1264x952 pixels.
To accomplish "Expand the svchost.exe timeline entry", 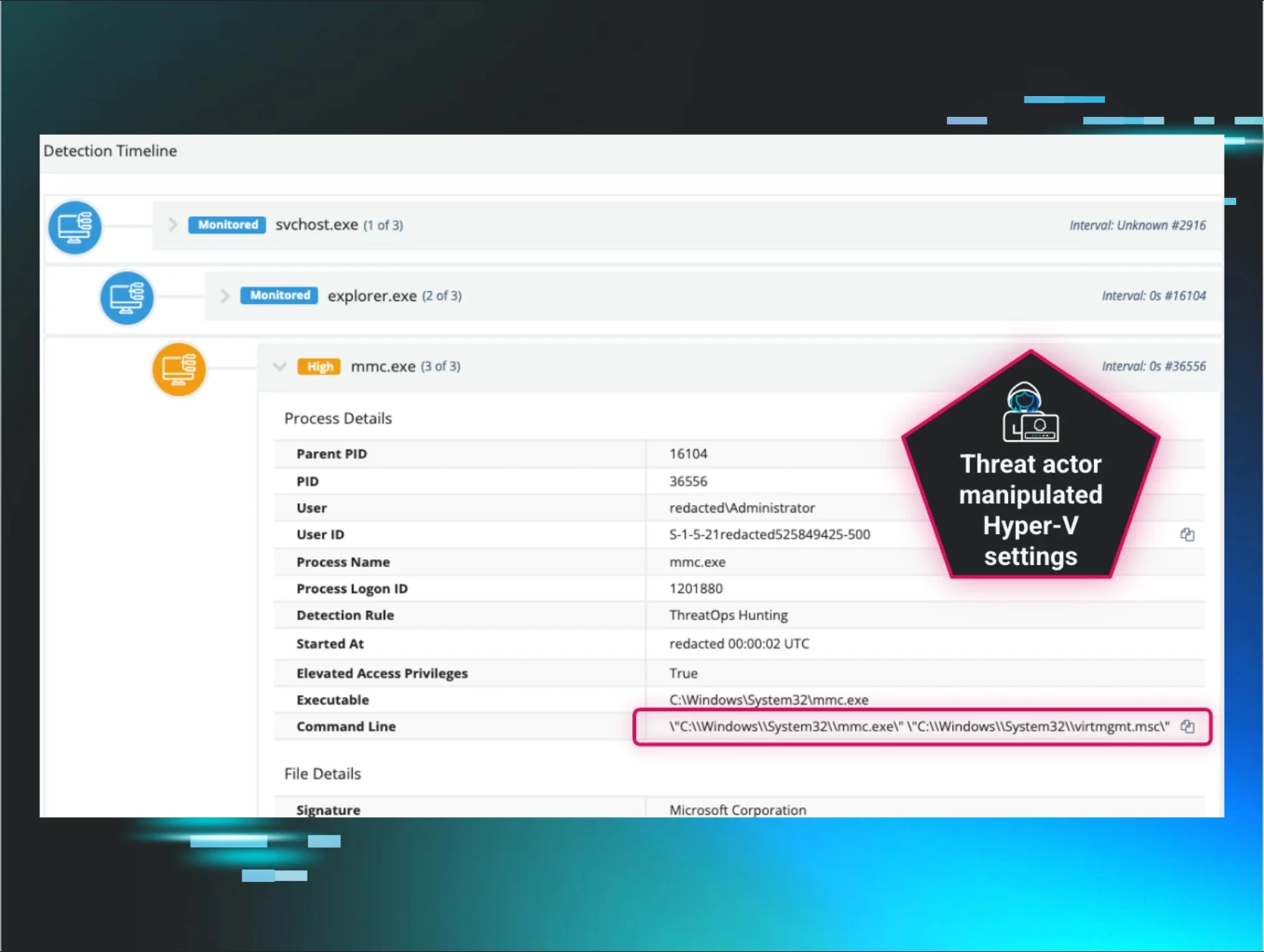I will tap(172, 225).
